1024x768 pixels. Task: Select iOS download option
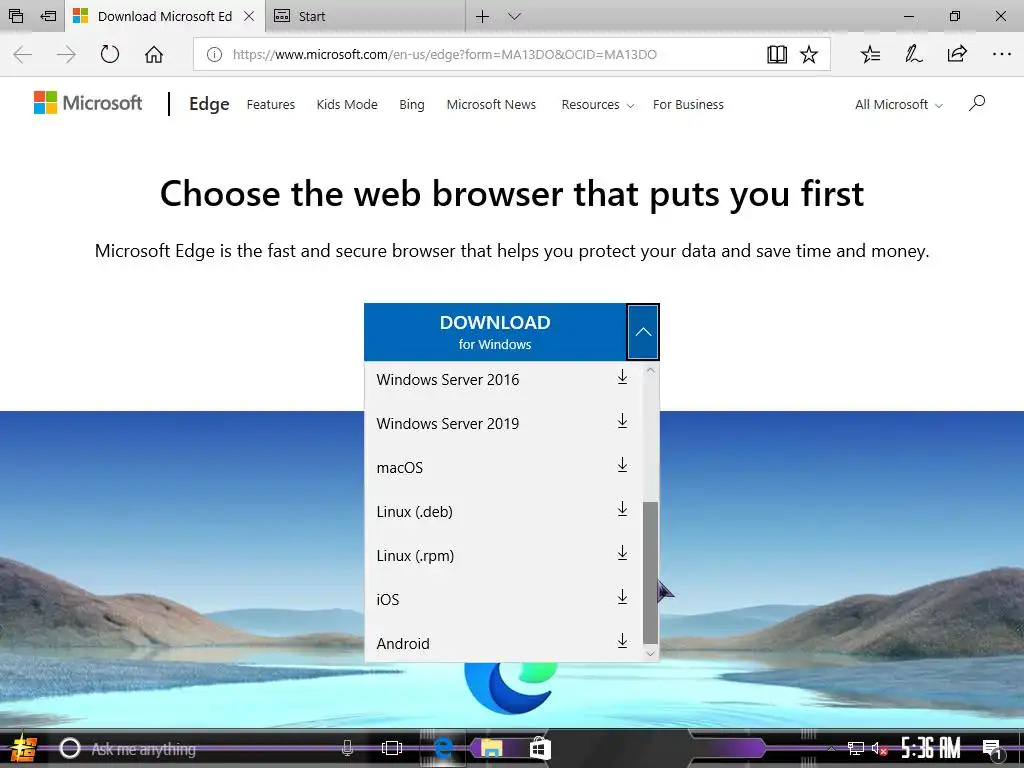(x=502, y=600)
